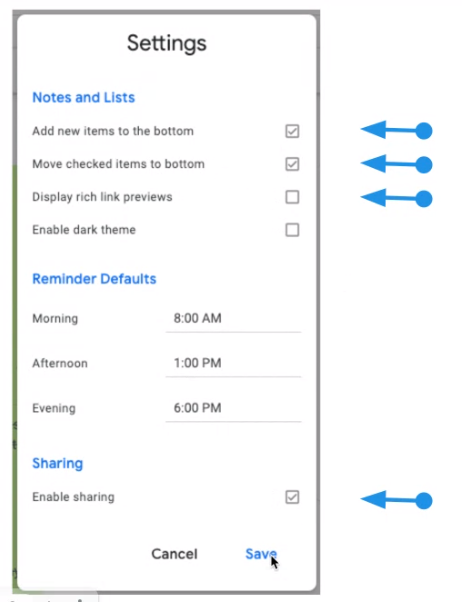Click the Settings dialog title
The height and width of the screenshot is (602, 462).
pos(167,43)
